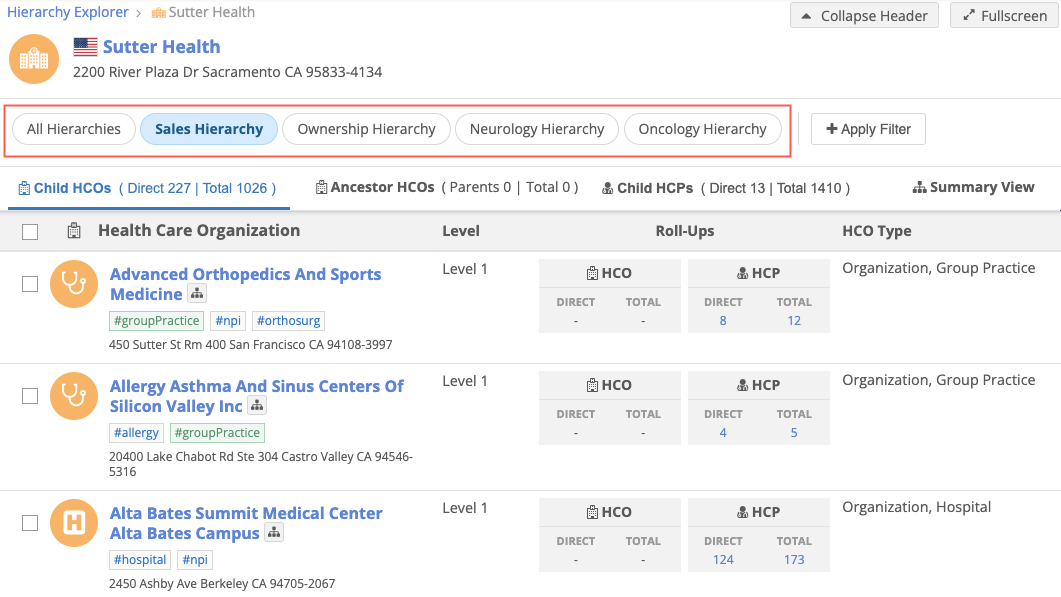Switch to Ownership Hierarchy filter
Image resolution: width=1061 pixels, height=597 pixels.
click(366, 129)
